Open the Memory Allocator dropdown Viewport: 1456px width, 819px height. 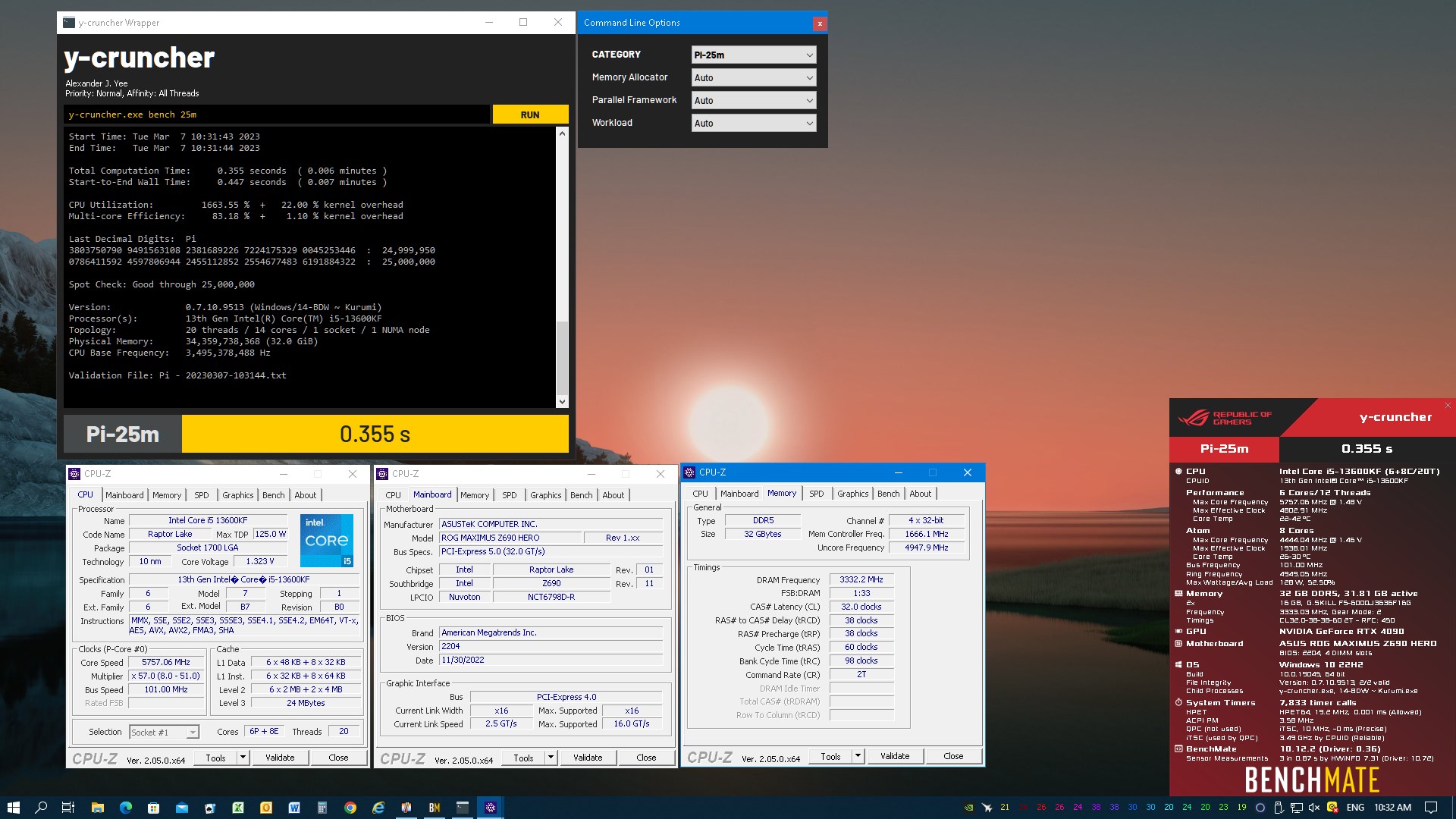point(754,77)
